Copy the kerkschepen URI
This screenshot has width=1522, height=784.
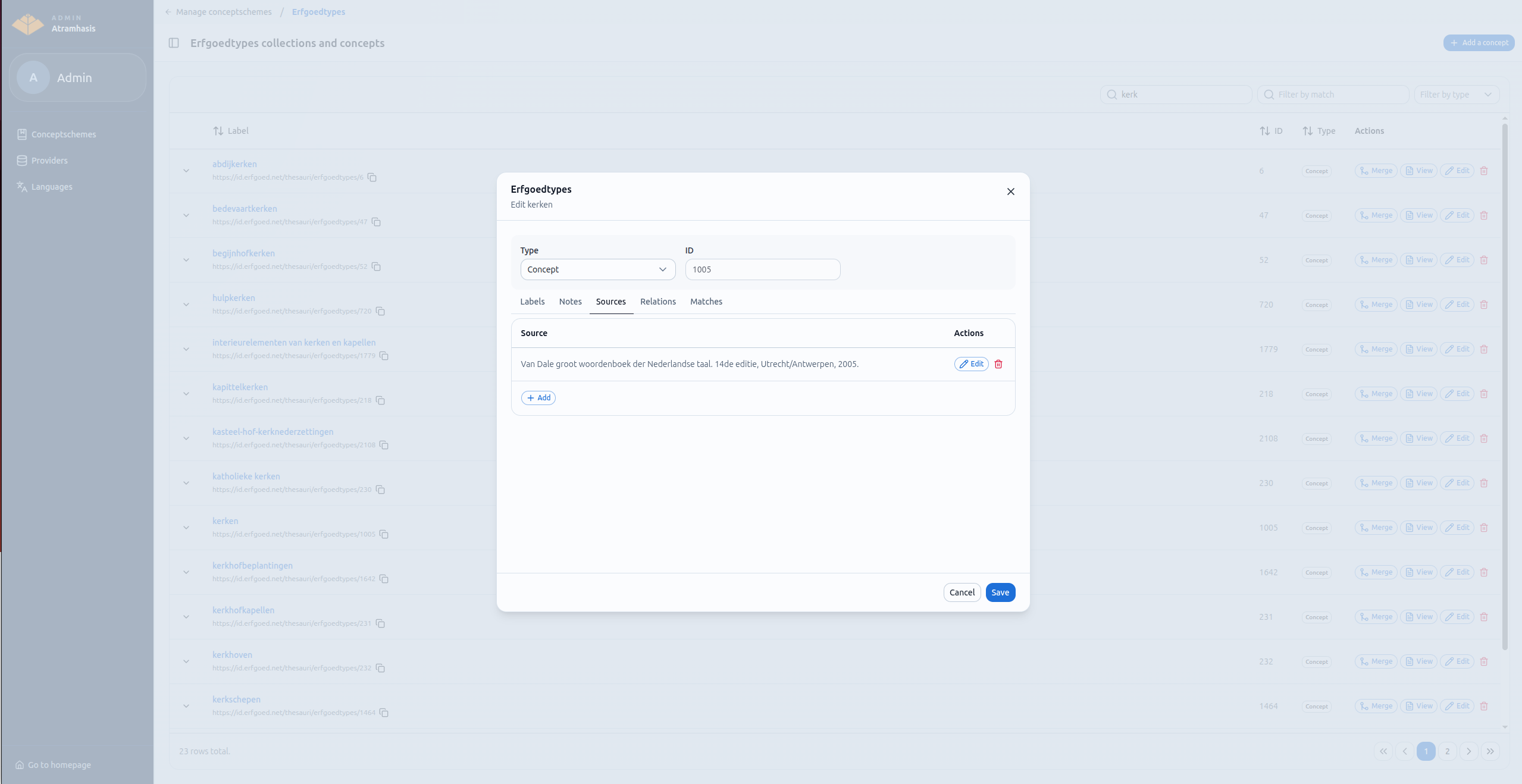[x=384, y=713]
